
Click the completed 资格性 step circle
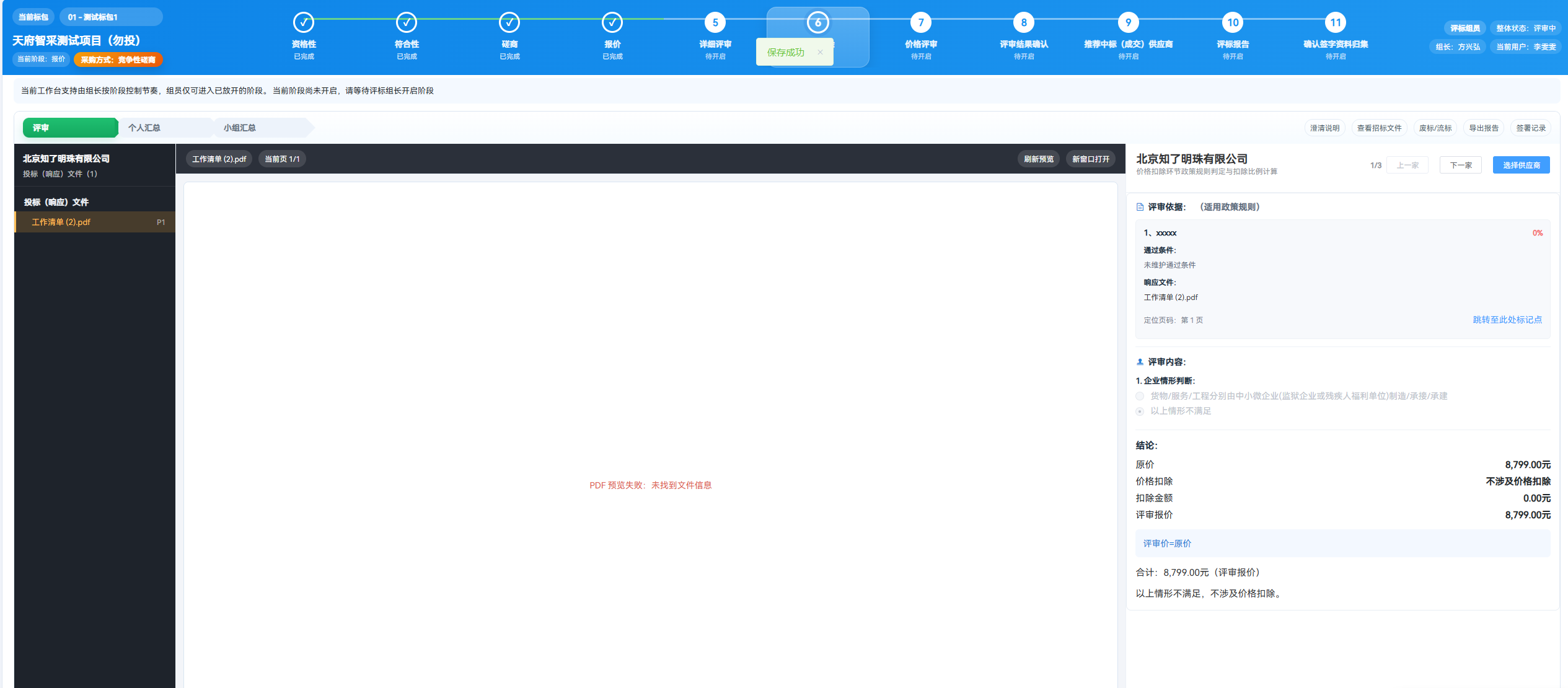click(x=304, y=23)
